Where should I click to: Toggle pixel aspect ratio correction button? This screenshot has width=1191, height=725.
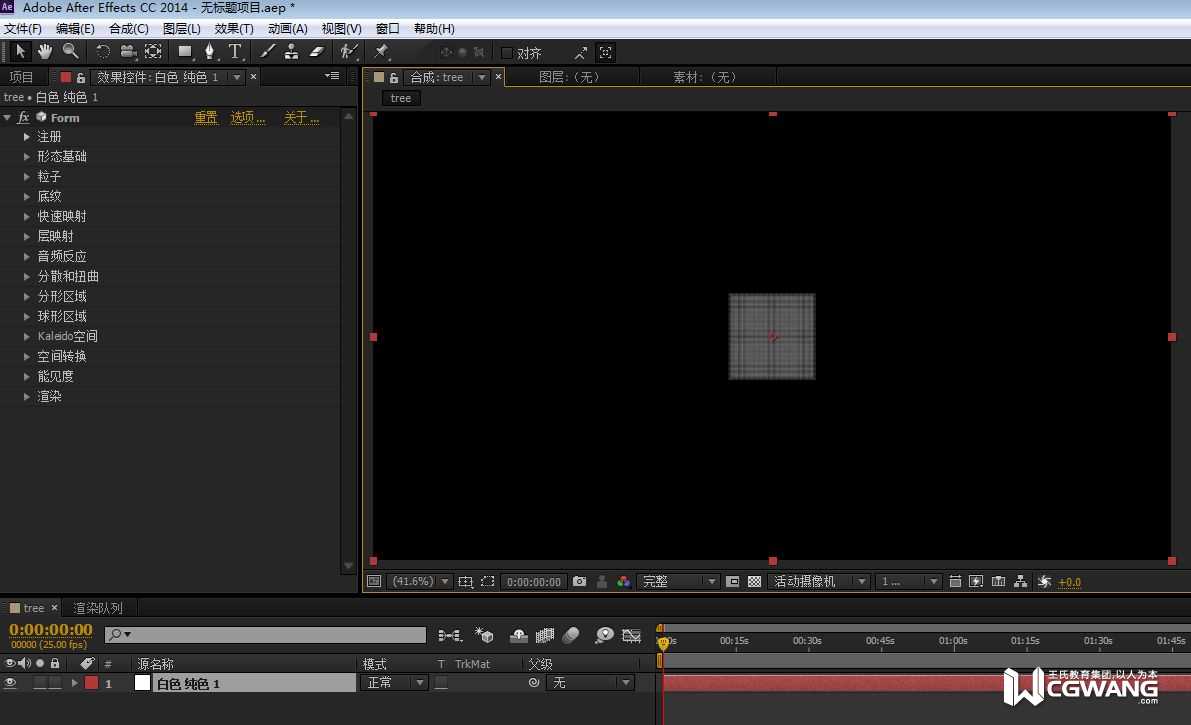955,581
